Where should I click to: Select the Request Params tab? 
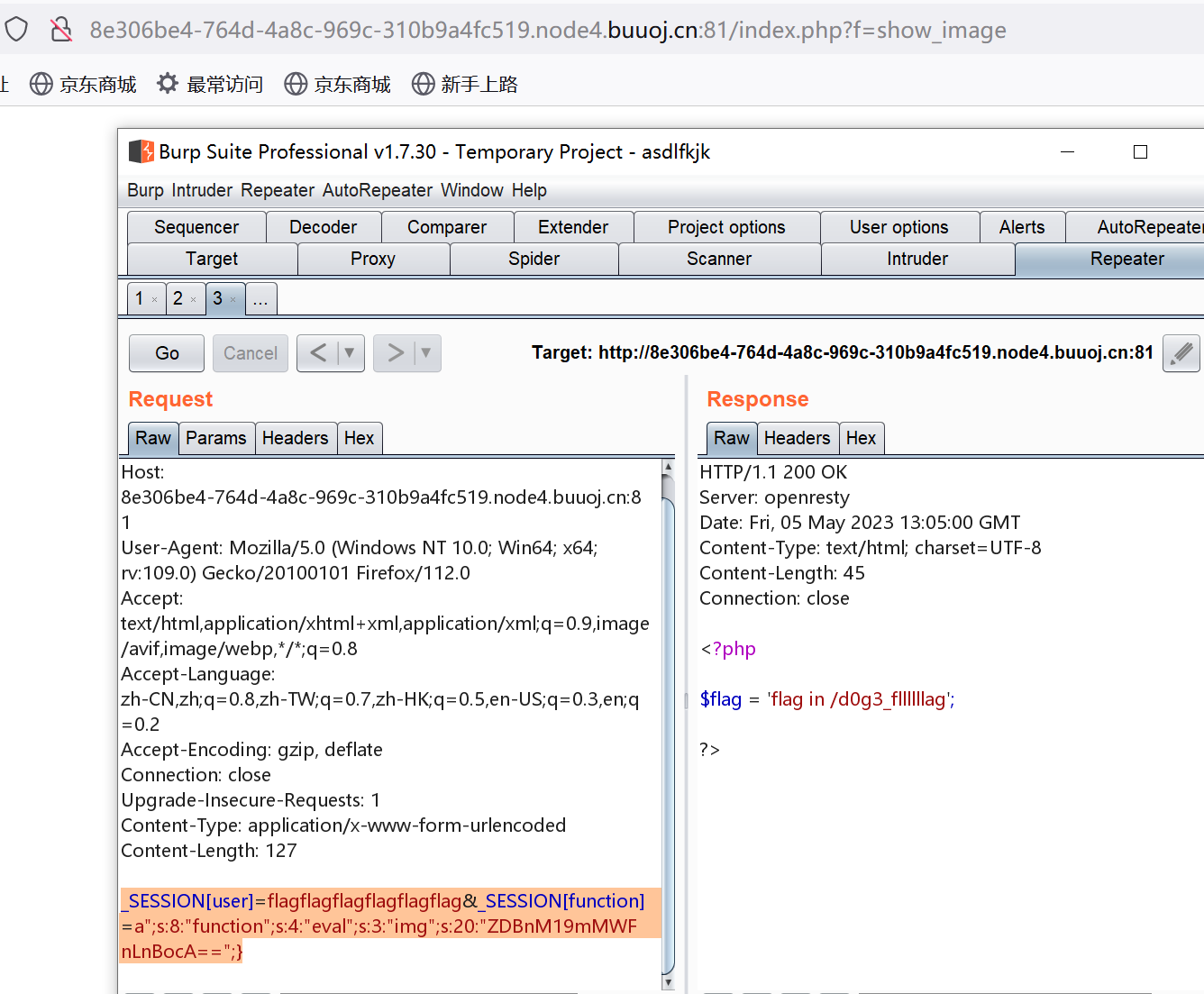coord(216,438)
